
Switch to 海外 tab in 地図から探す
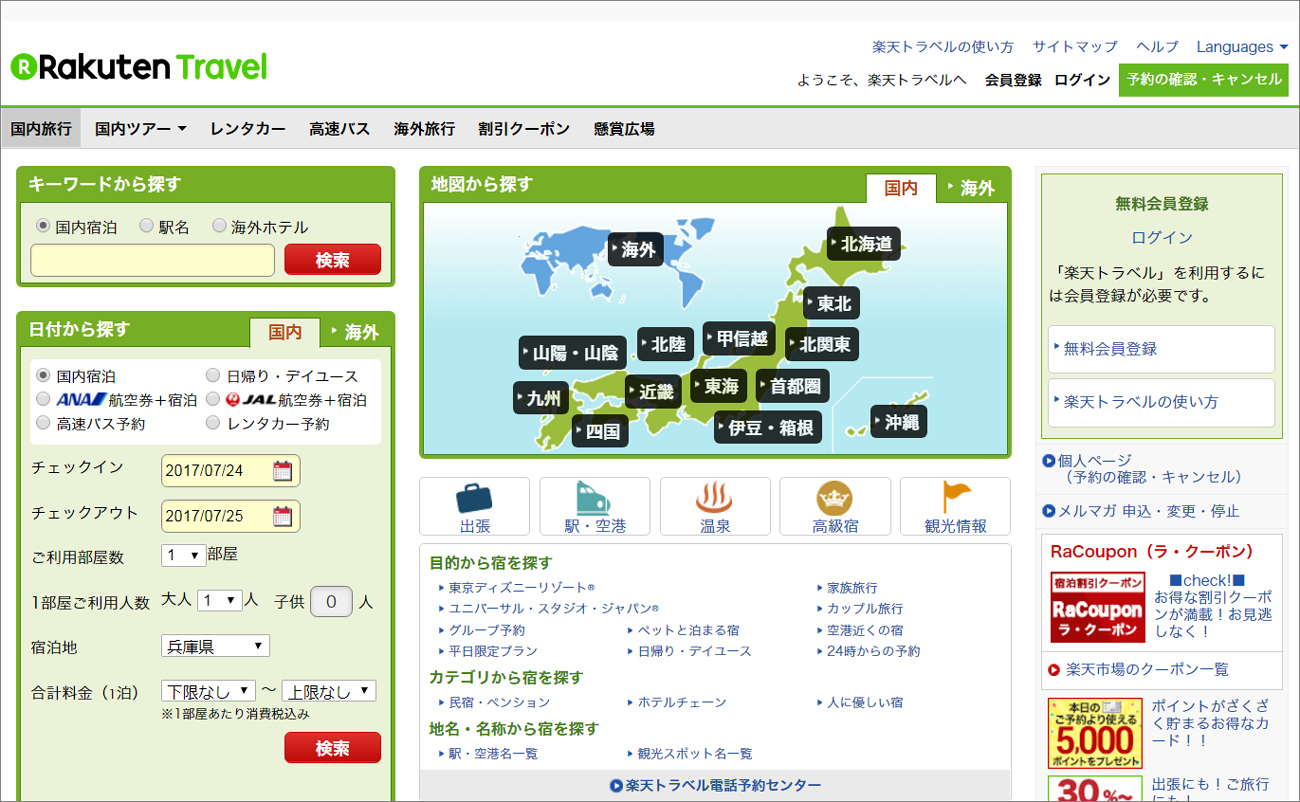pos(972,187)
